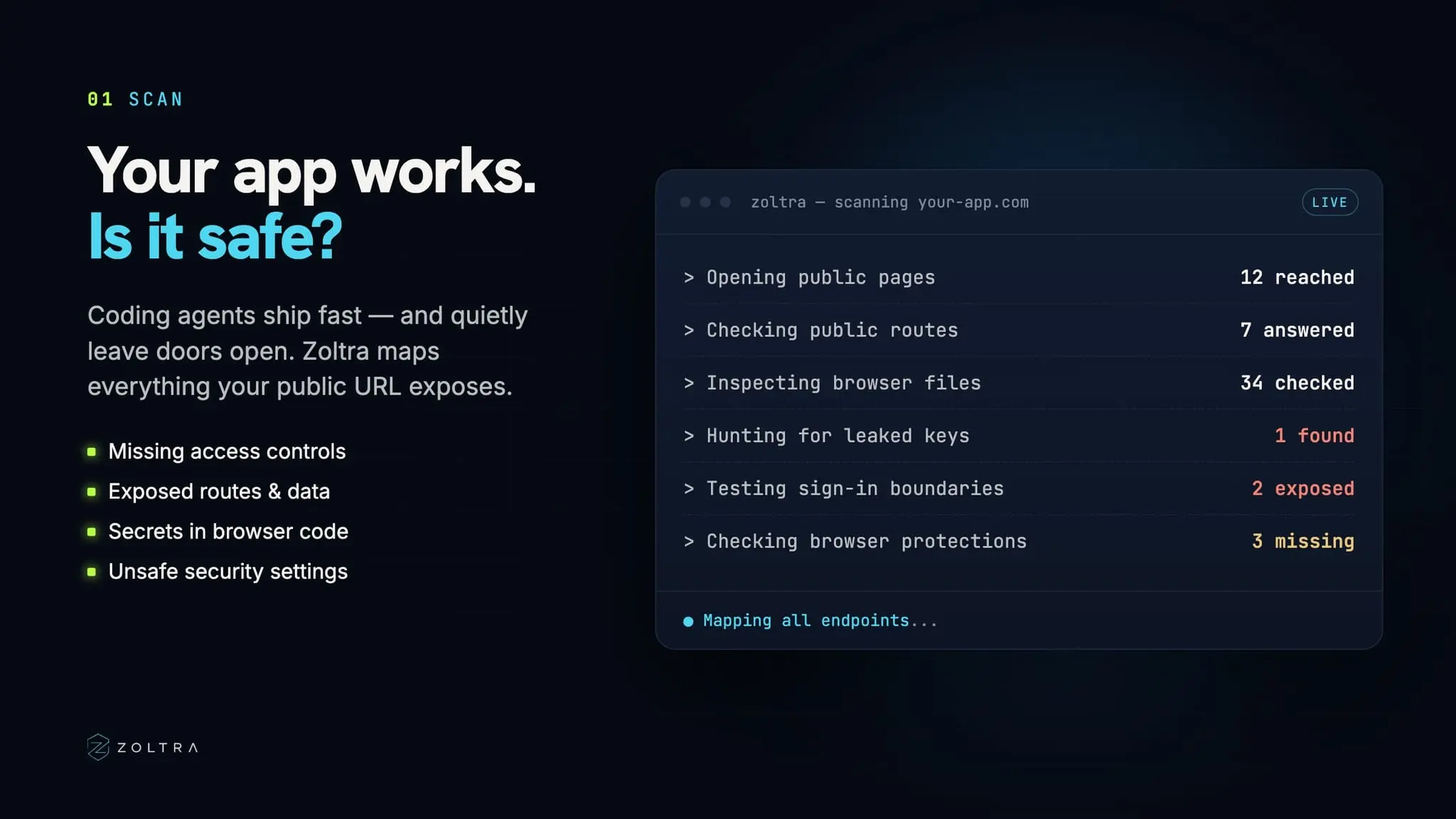Click the prompt arrow before Hunting for leaked keys
The image size is (1456, 819).
coord(688,436)
